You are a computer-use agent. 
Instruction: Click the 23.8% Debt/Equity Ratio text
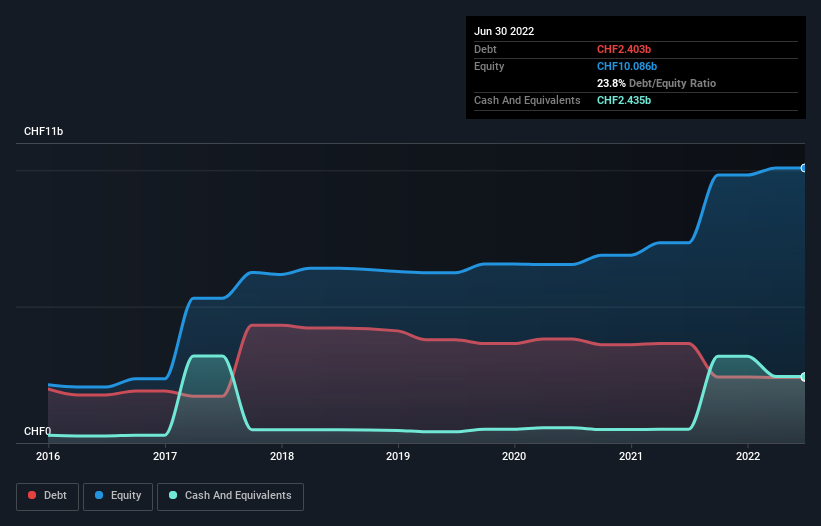point(657,83)
